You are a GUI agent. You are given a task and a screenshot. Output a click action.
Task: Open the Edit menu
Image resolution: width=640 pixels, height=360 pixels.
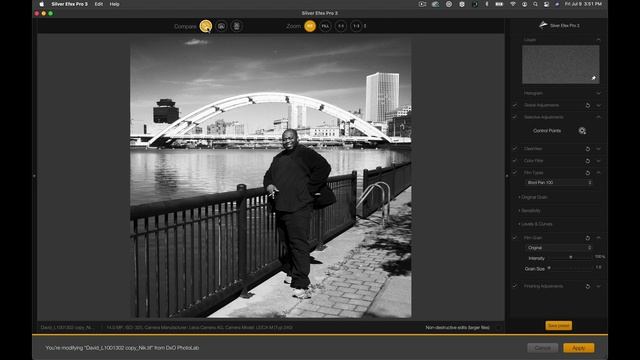98,4
